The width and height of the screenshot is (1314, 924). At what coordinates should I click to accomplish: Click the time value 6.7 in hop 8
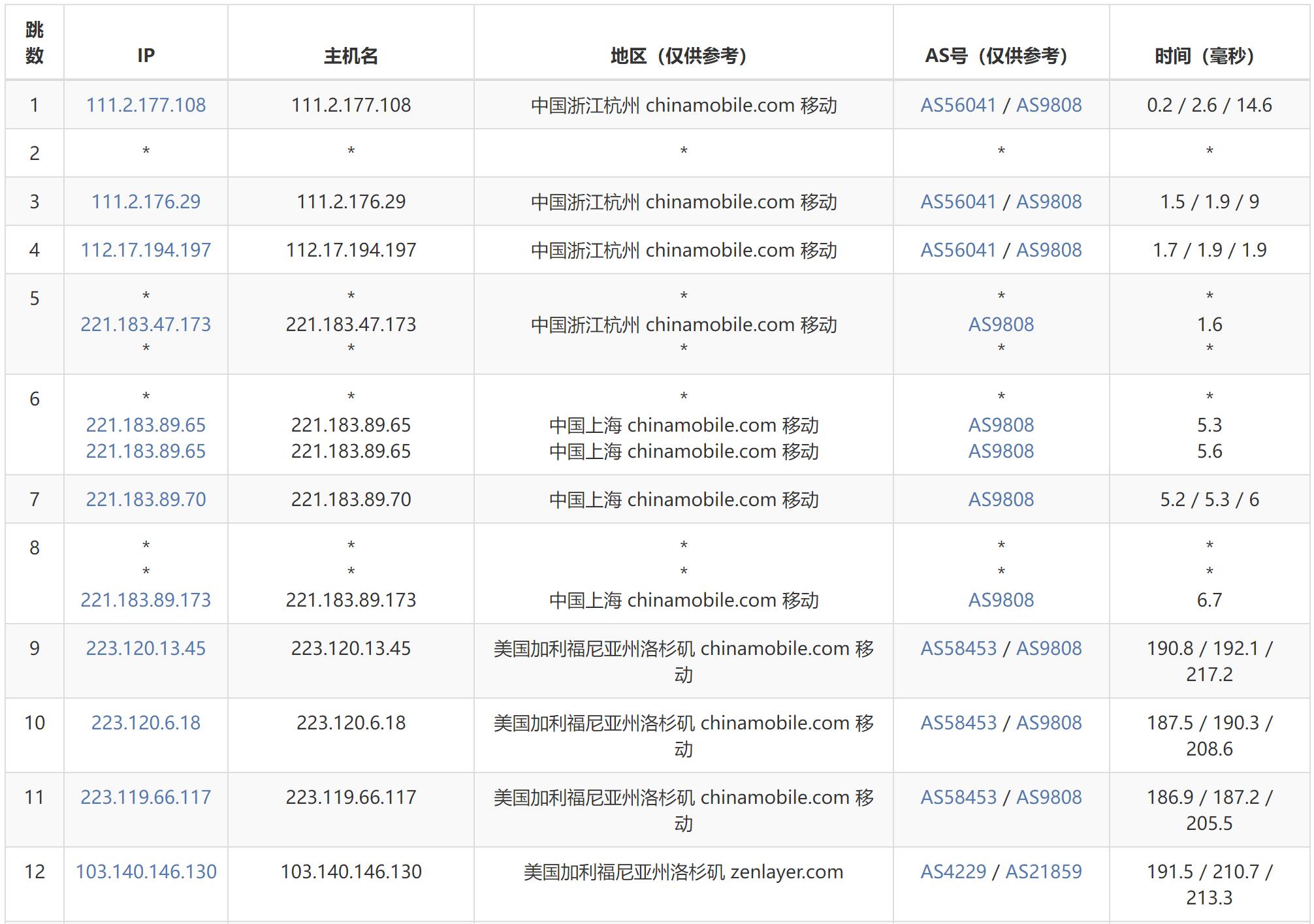click(x=1209, y=600)
